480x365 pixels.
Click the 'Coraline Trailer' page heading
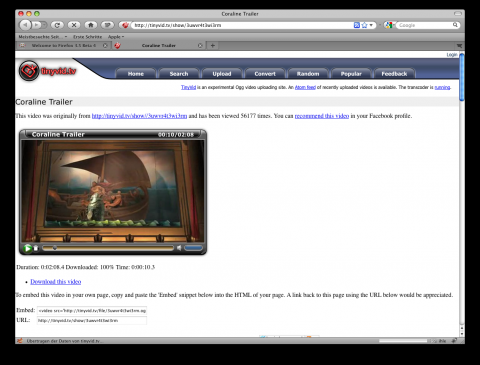point(44,102)
